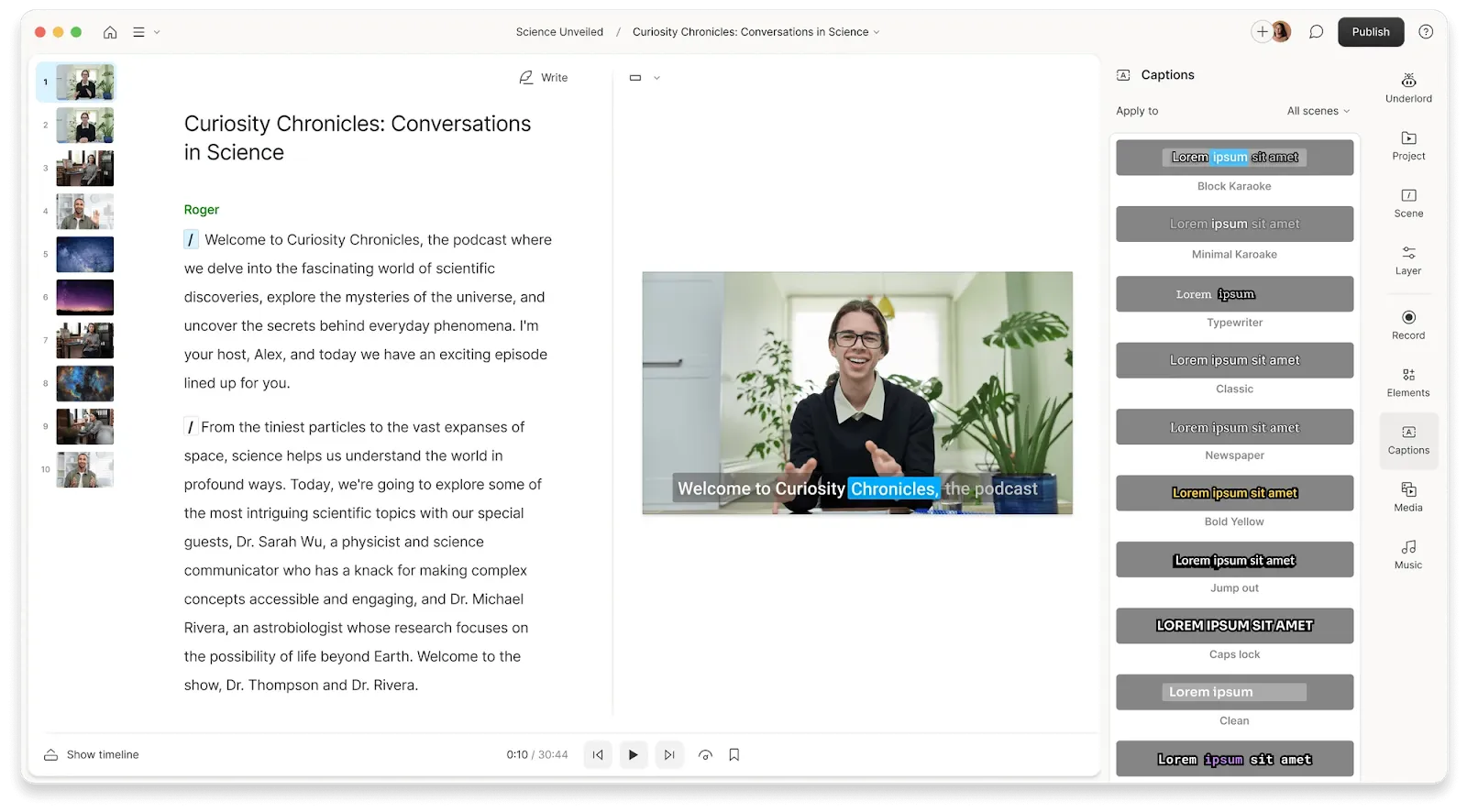Image resolution: width=1467 pixels, height=812 pixels.
Task: Select scene 5 starry sky thumbnail
Action: [x=85, y=255]
